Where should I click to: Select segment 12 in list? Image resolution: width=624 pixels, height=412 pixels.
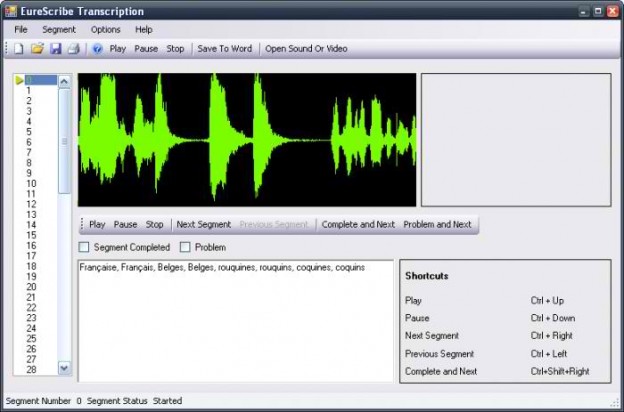[31, 204]
